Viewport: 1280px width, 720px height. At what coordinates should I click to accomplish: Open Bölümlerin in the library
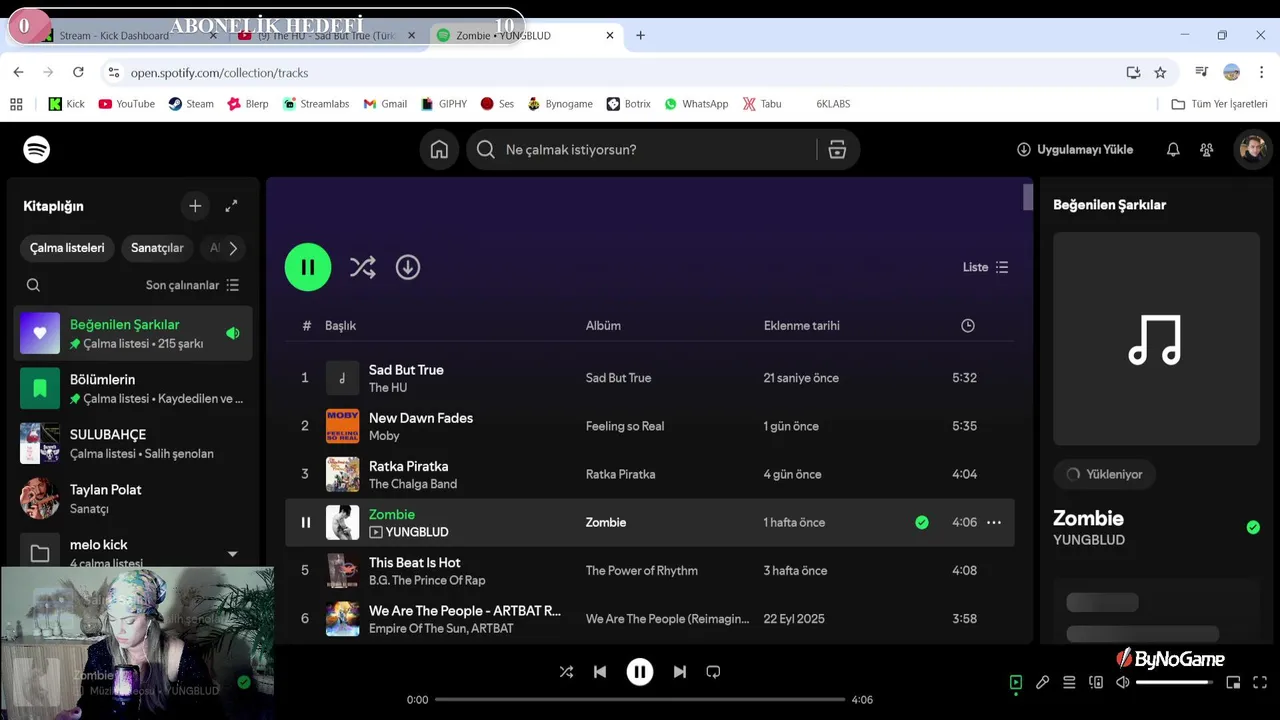[x=133, y=388]
